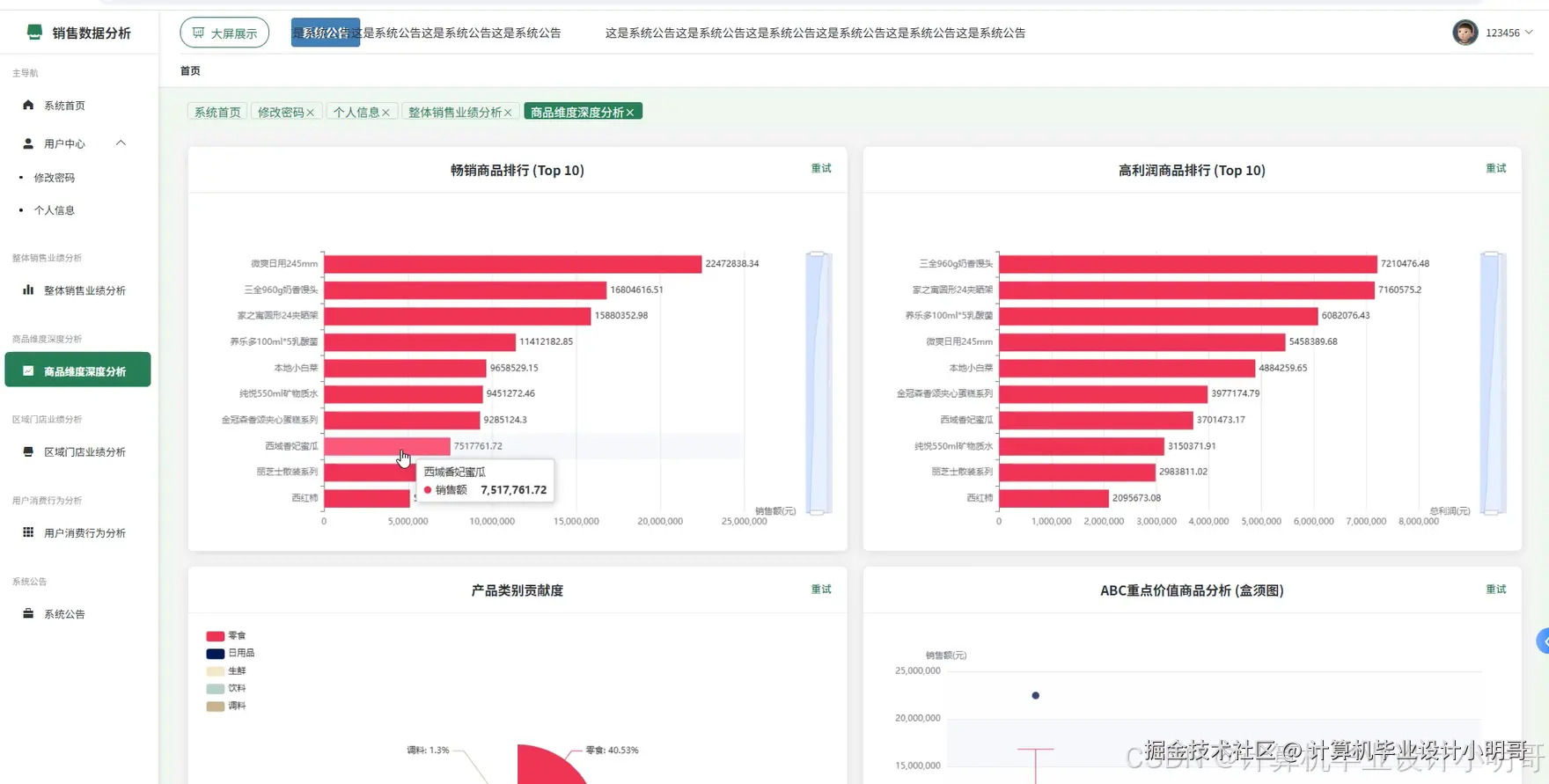The width and height of the screenshot is (1549, 784).
Task: Click the 西红柿 bar in 高利润商品排行
Action: (x=1053, y=498)
